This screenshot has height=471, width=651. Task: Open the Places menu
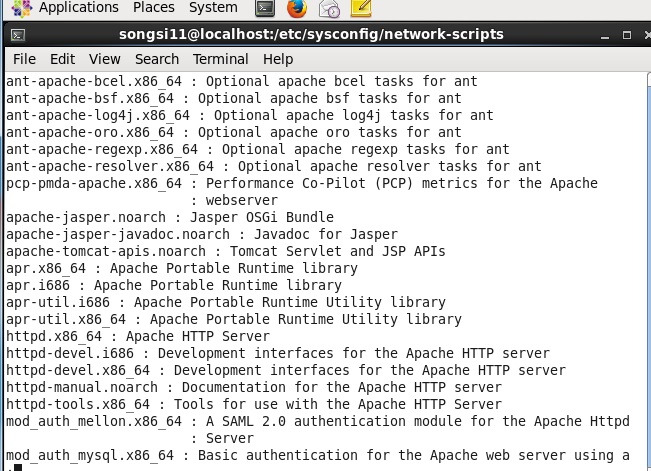(x=154, y=7)
